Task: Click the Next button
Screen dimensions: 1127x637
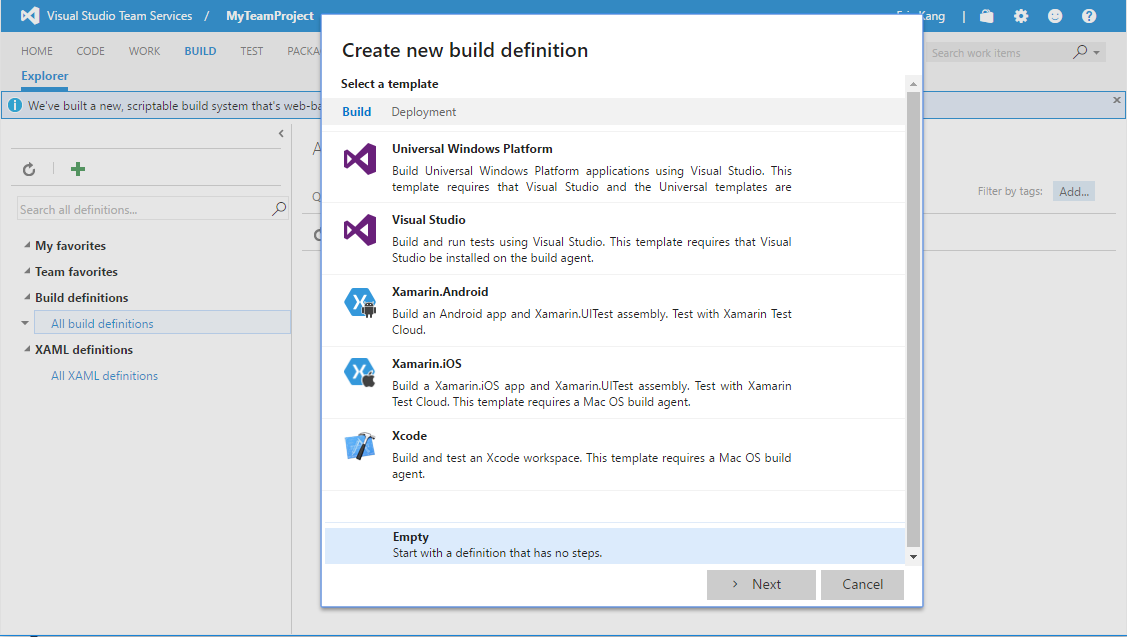Action: tap(761, 585)
